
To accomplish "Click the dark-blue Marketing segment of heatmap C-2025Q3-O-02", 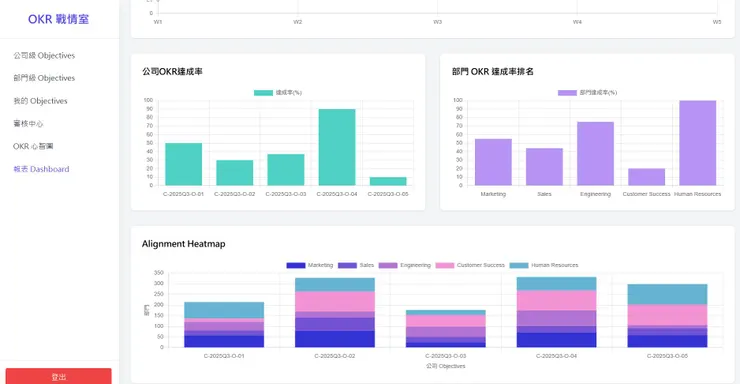I will (335, 339).
